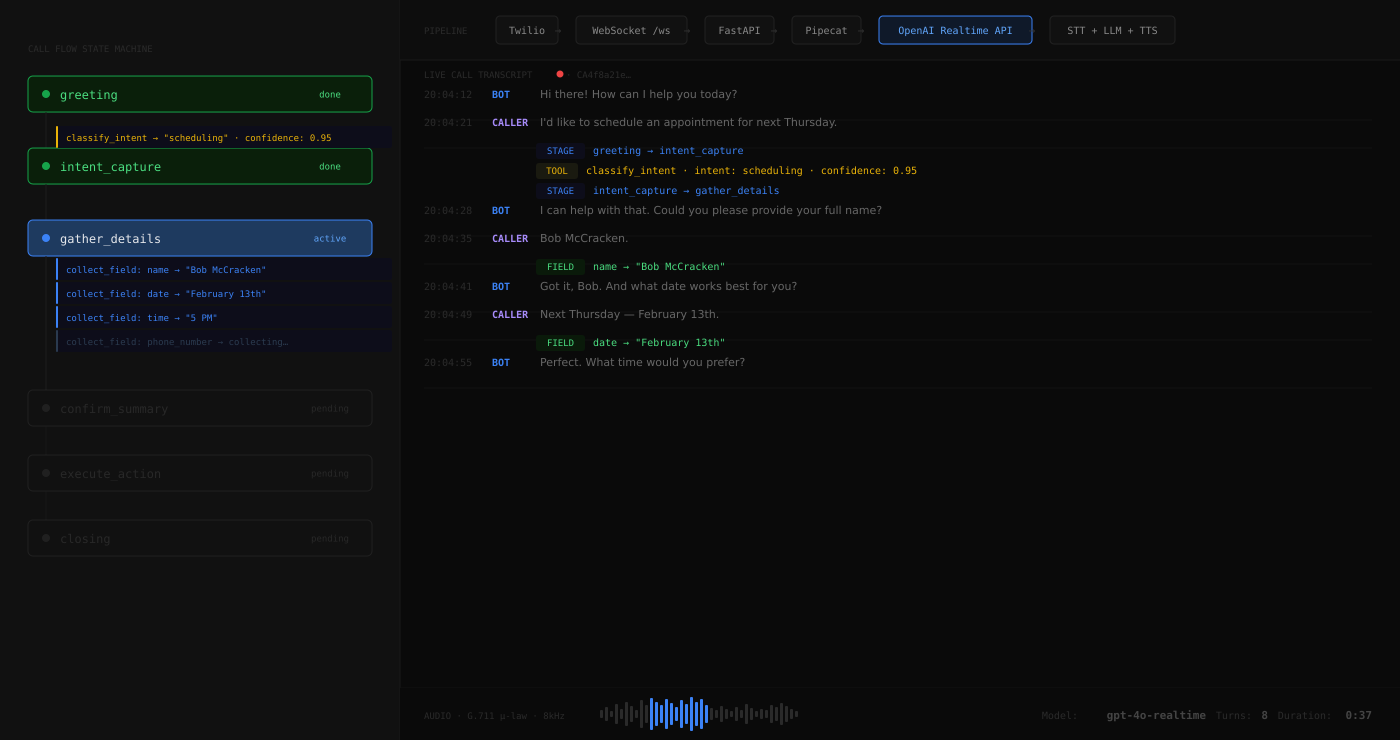Click the CALL FLOW STATE MACHINE heading

90,49
